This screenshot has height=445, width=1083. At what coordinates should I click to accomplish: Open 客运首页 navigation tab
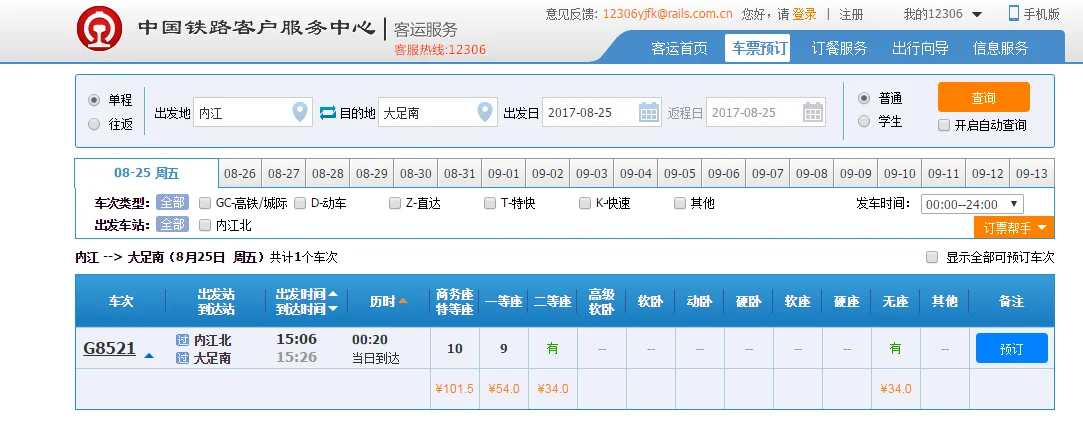point(679,48)
